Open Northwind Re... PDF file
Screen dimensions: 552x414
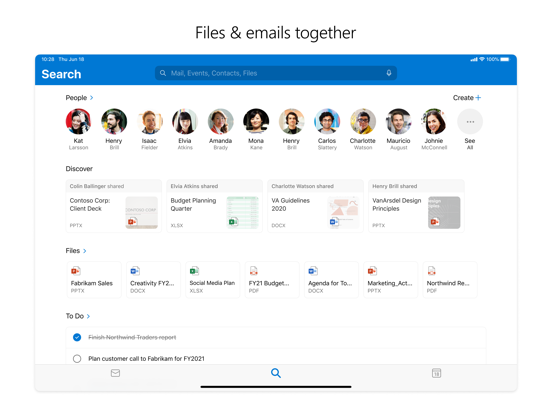pos(450,280)
